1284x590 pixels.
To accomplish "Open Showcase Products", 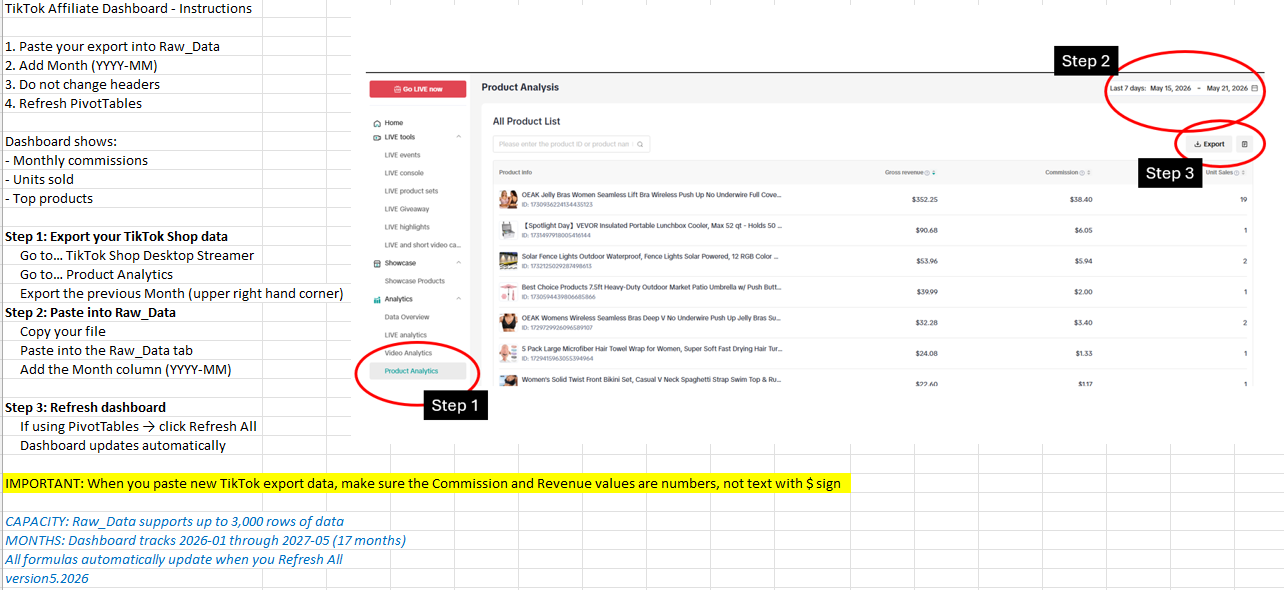I will click(414, 281).
